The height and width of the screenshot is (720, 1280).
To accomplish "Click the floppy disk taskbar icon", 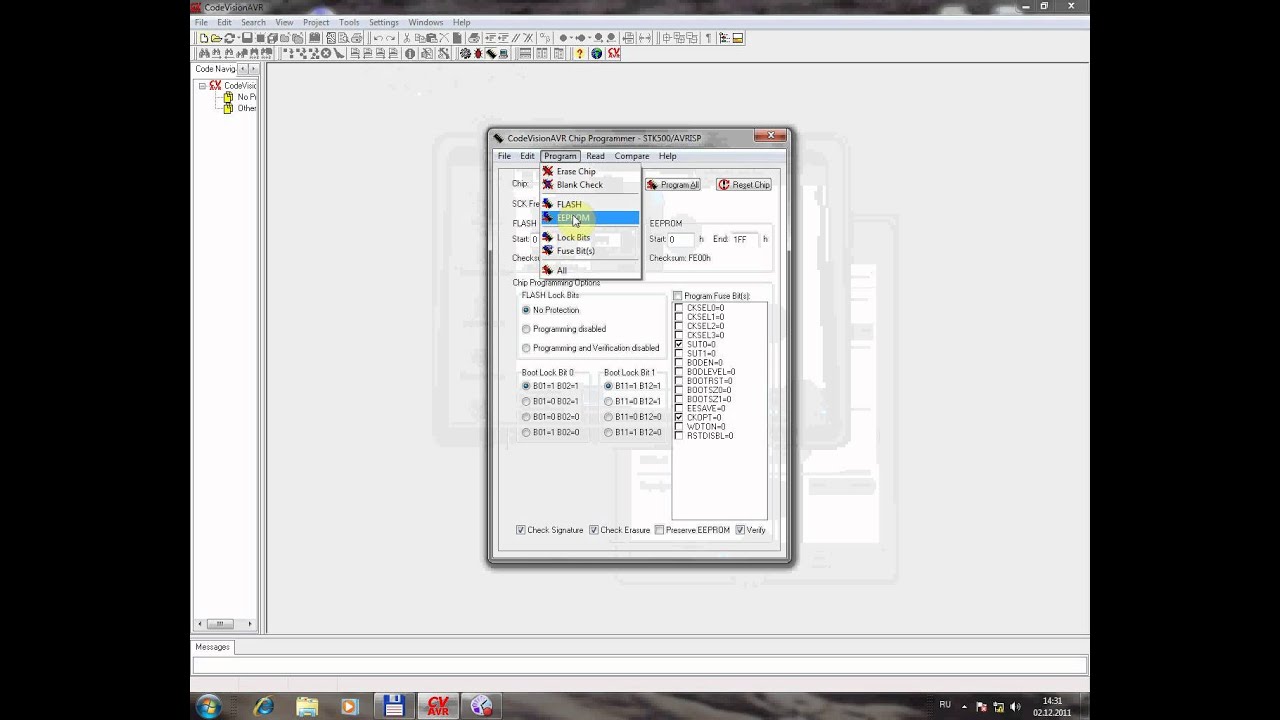I will 393,706.
